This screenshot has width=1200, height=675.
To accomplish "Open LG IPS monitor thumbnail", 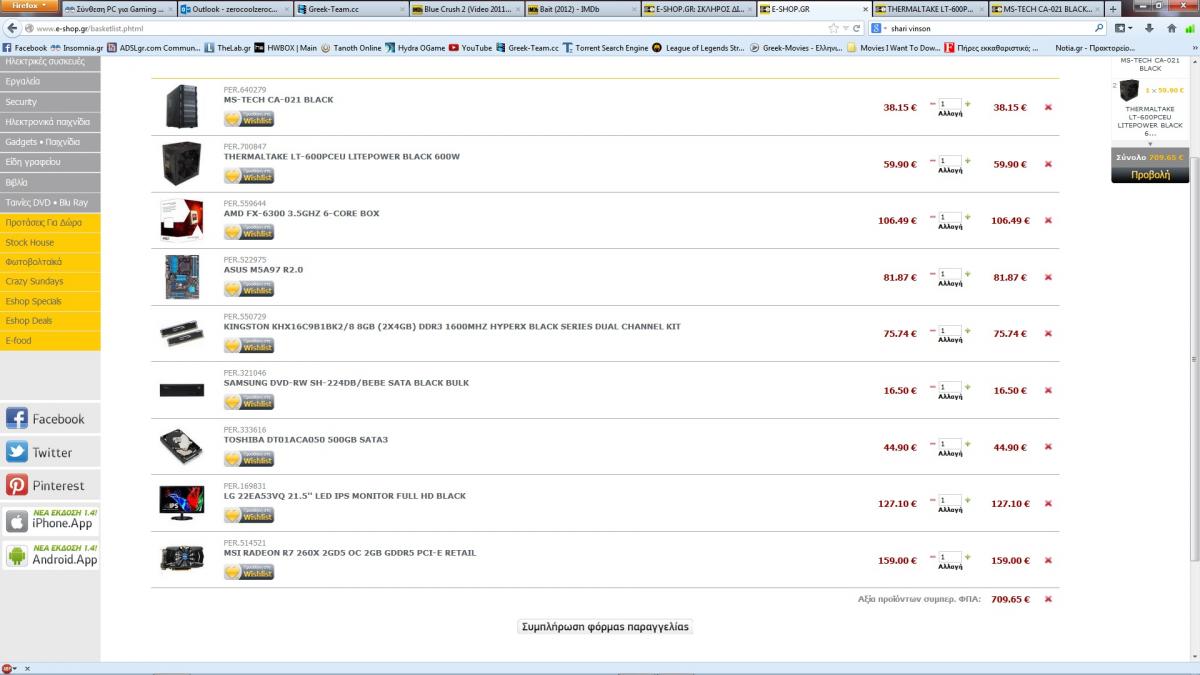I will (182, 503).
